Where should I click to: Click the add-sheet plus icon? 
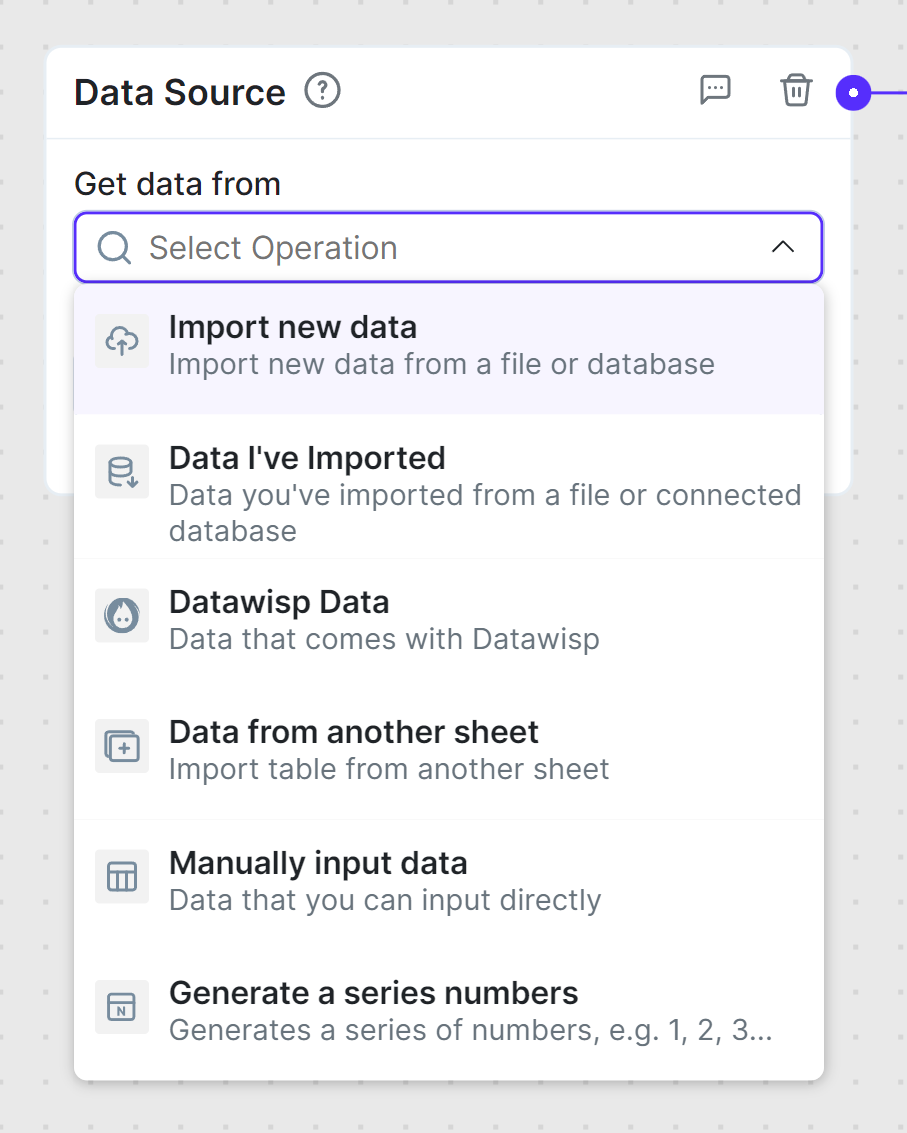tap(122, 746)
